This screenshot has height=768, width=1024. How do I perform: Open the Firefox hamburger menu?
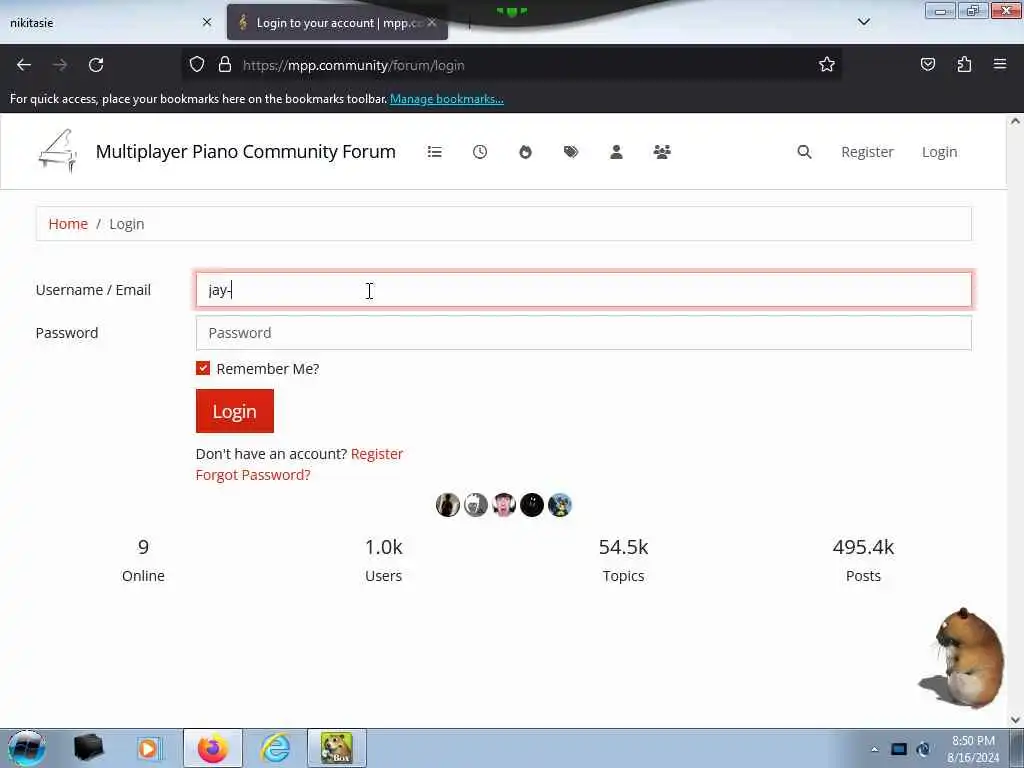(1000, 64)
